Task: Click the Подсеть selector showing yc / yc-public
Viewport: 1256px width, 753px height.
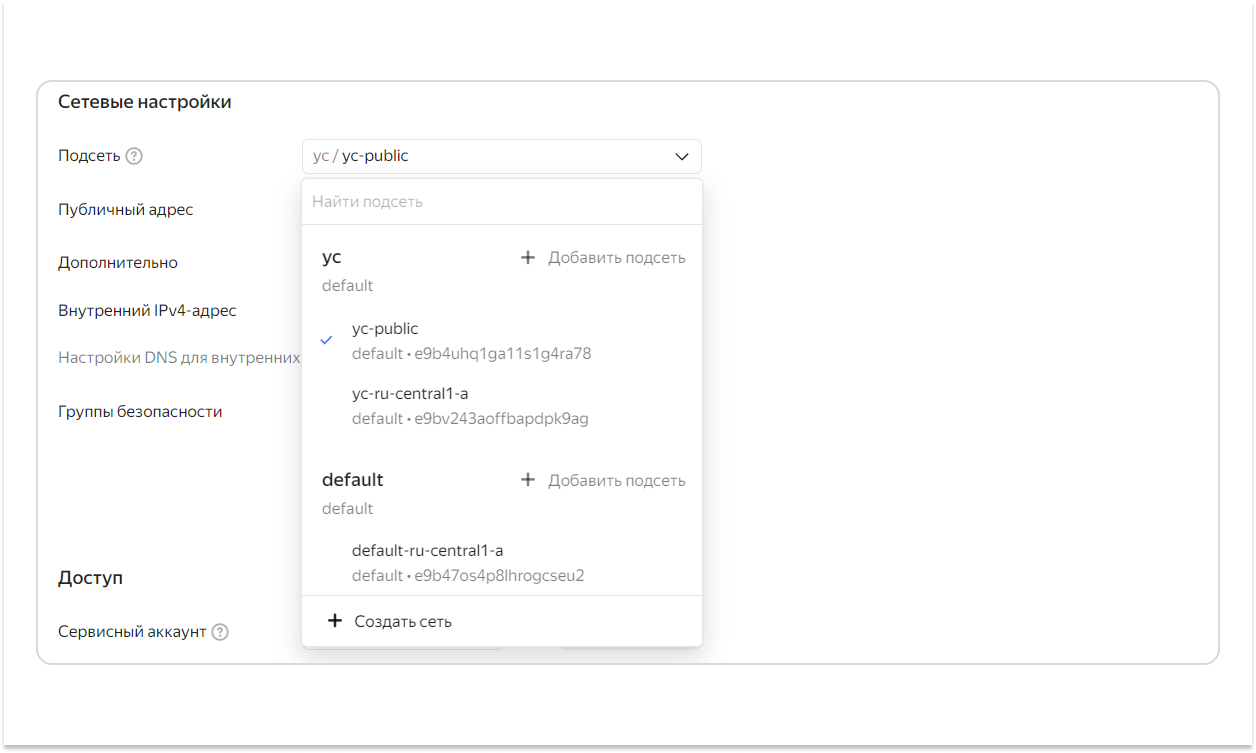Action: point(490,156)
